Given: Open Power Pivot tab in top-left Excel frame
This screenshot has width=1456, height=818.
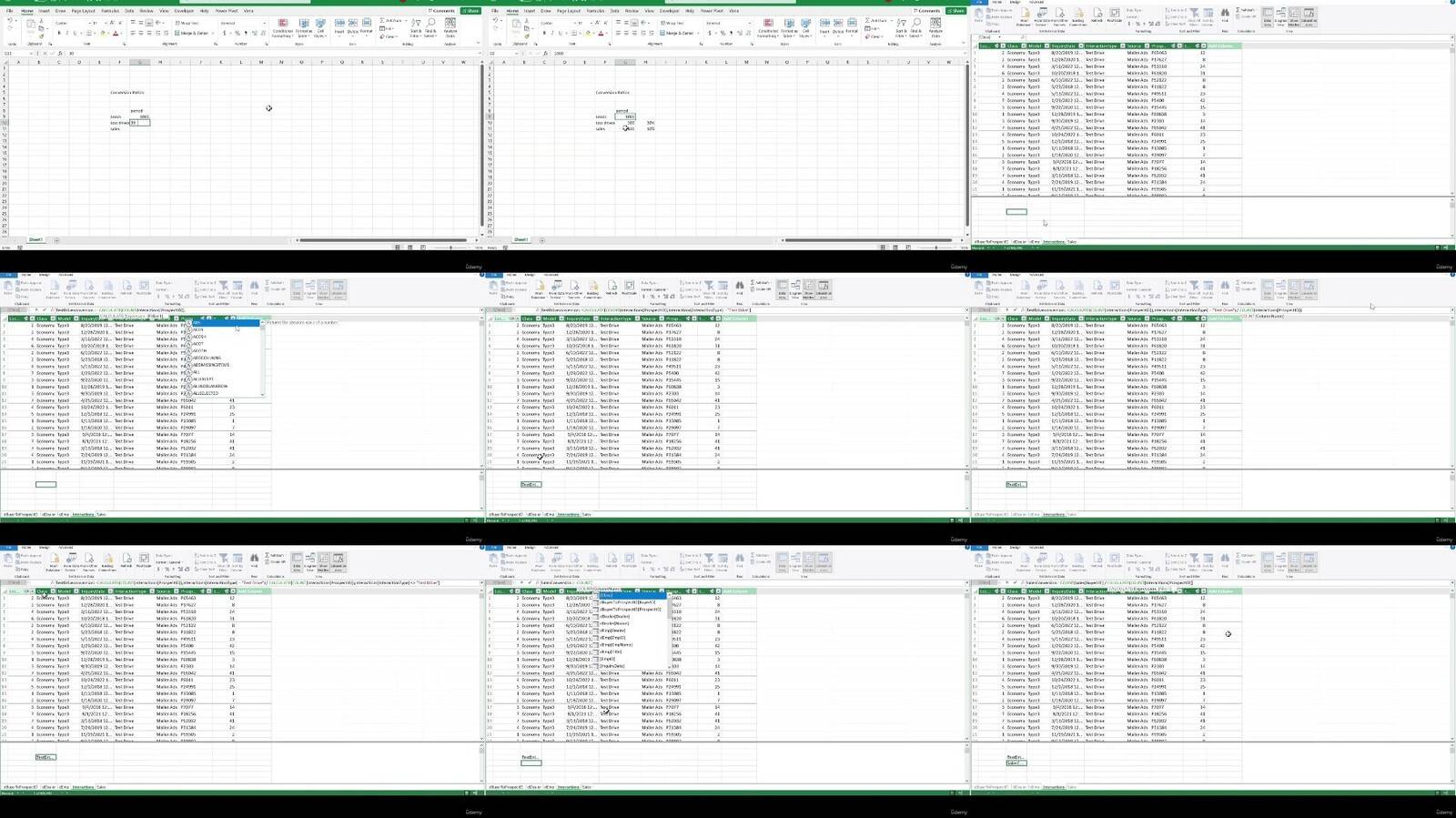Looking at the screenshot, I should coord(227,11).
